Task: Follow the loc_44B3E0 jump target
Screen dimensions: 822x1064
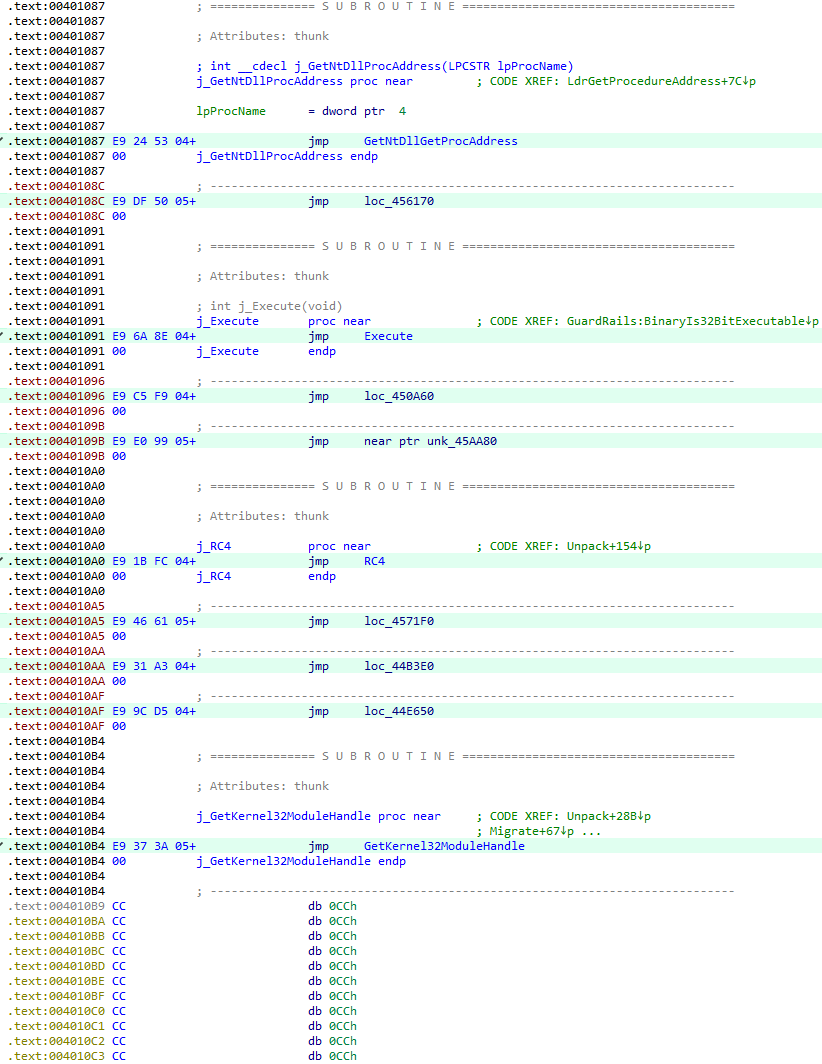Action: (x=399, y=666)
